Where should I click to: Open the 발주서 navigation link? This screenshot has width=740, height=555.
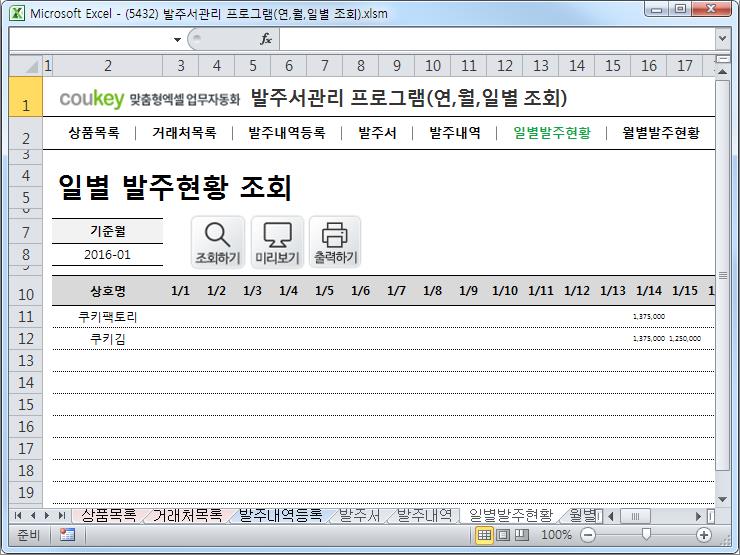point(377,133)
